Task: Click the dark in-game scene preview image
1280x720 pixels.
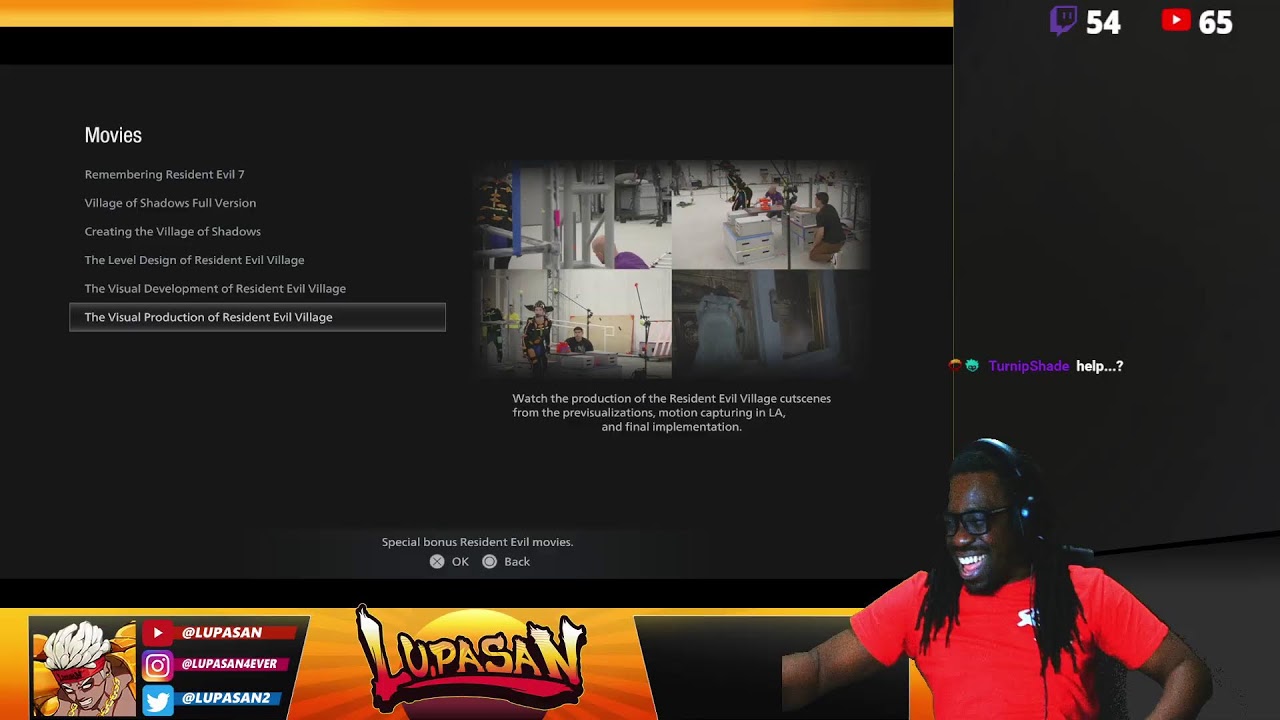Action: 771,324
